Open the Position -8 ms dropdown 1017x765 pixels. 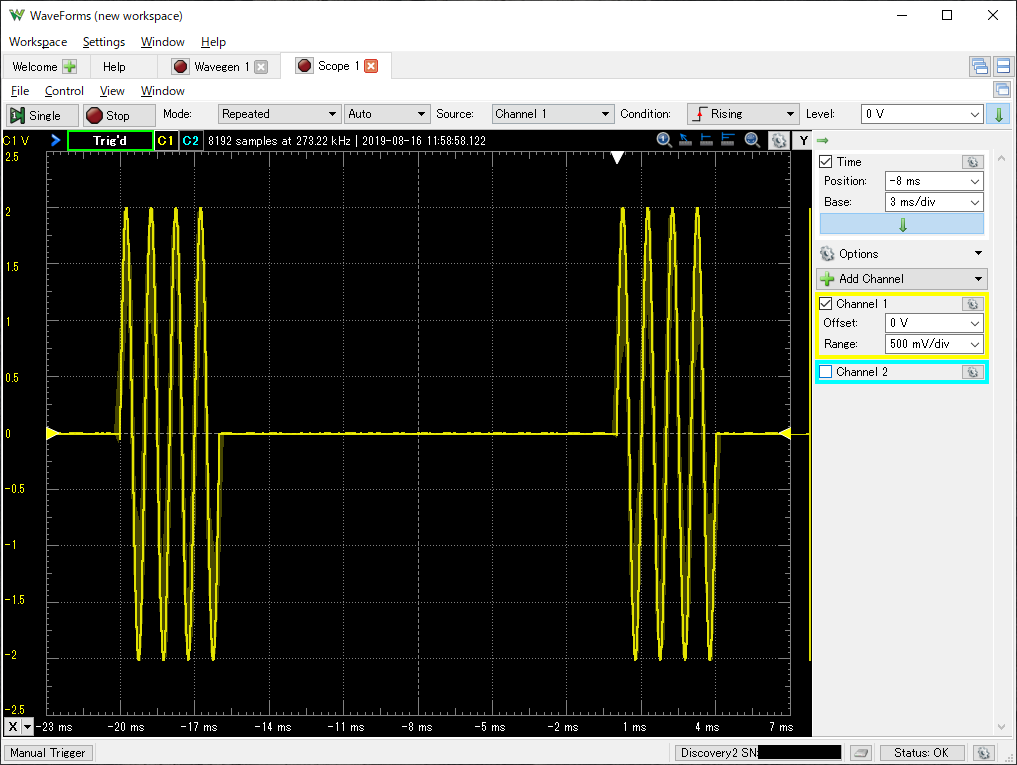click(934, 181)
